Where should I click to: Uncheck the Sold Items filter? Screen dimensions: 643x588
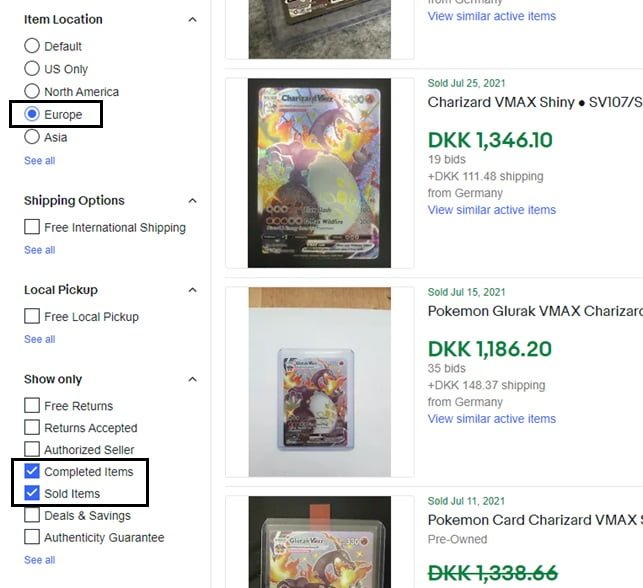(x=32, y=493)
